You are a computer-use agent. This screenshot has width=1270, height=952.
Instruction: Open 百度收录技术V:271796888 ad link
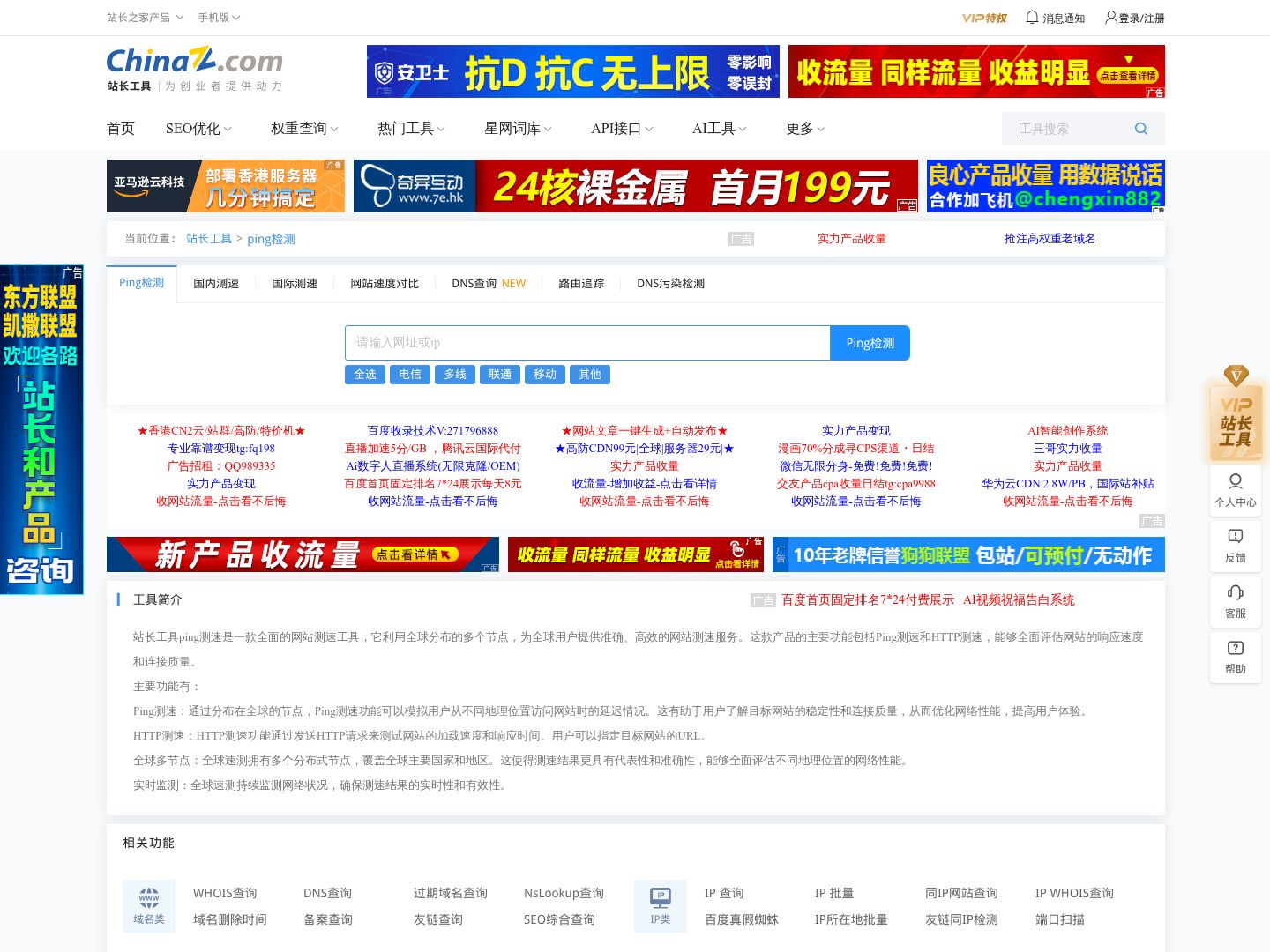[x=433, y=431]
